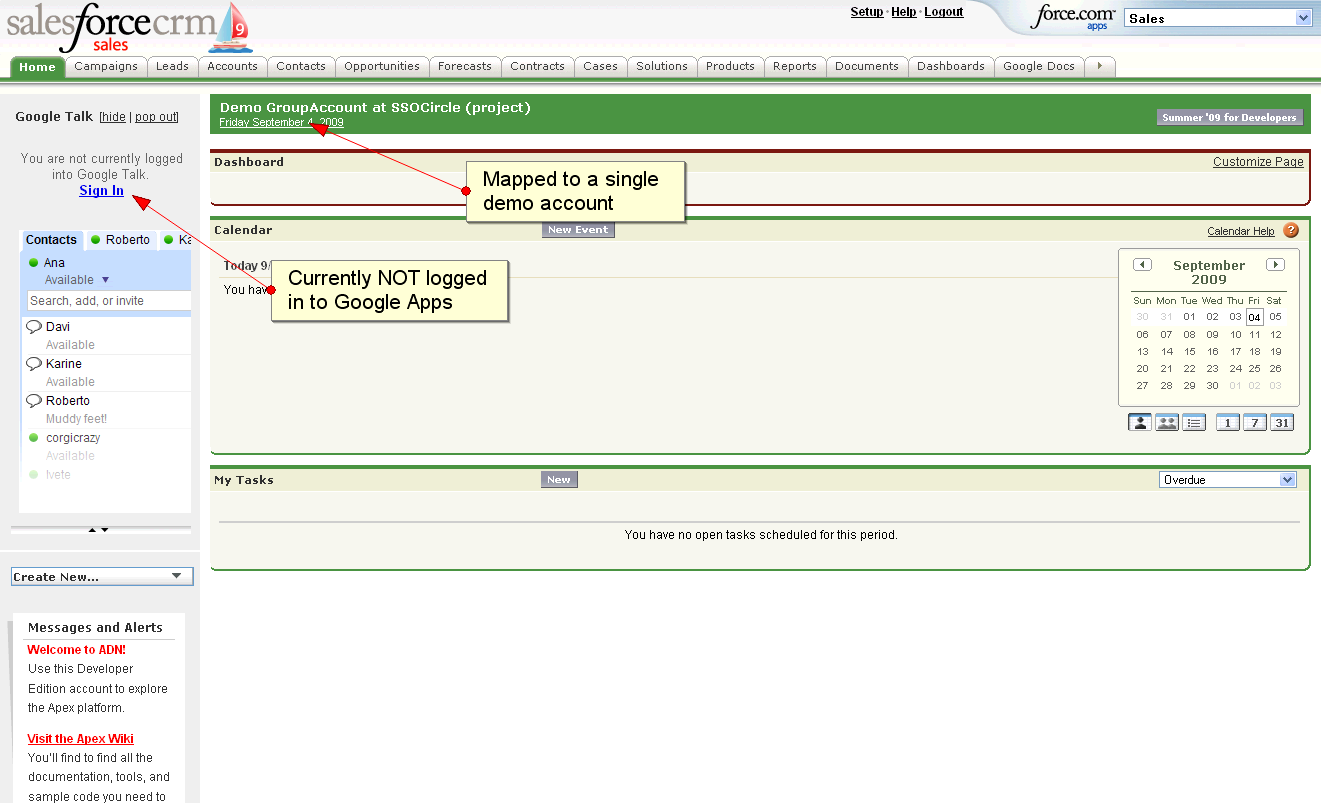Open the Reports tab
1321x803 pixels.
tap(795, 66)
